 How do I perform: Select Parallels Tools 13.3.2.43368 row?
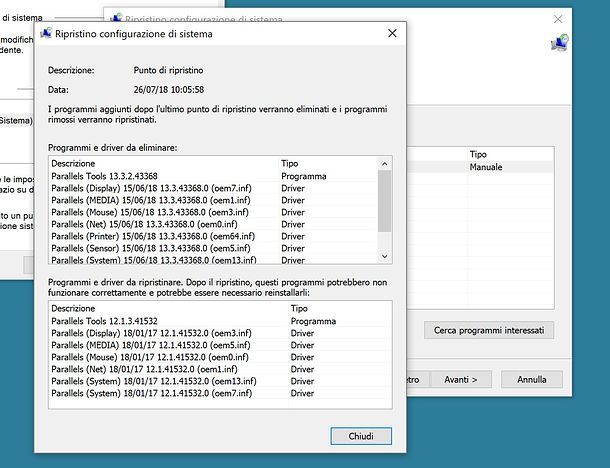(214, 176)
